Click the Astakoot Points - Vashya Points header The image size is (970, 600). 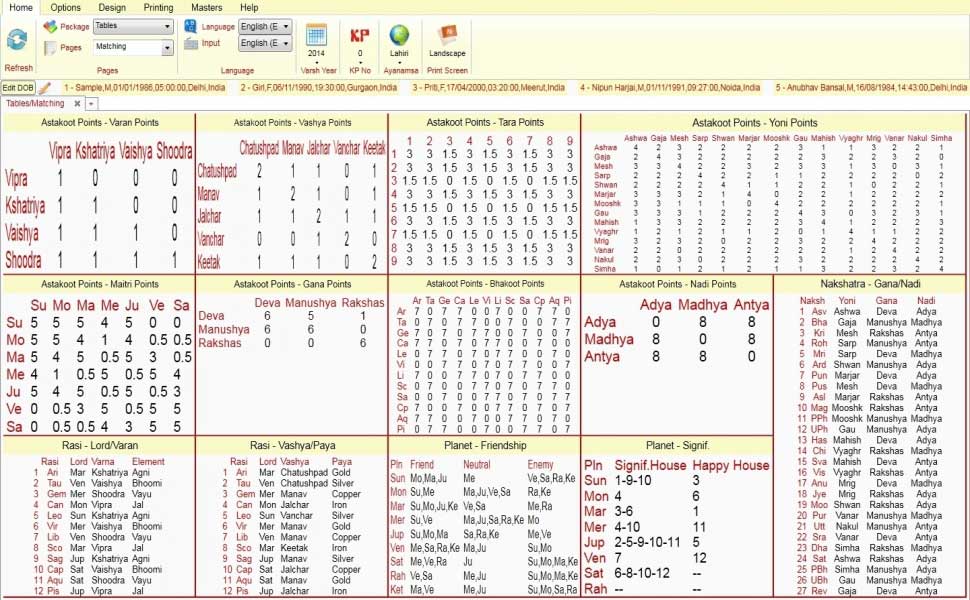click(292, 122)
